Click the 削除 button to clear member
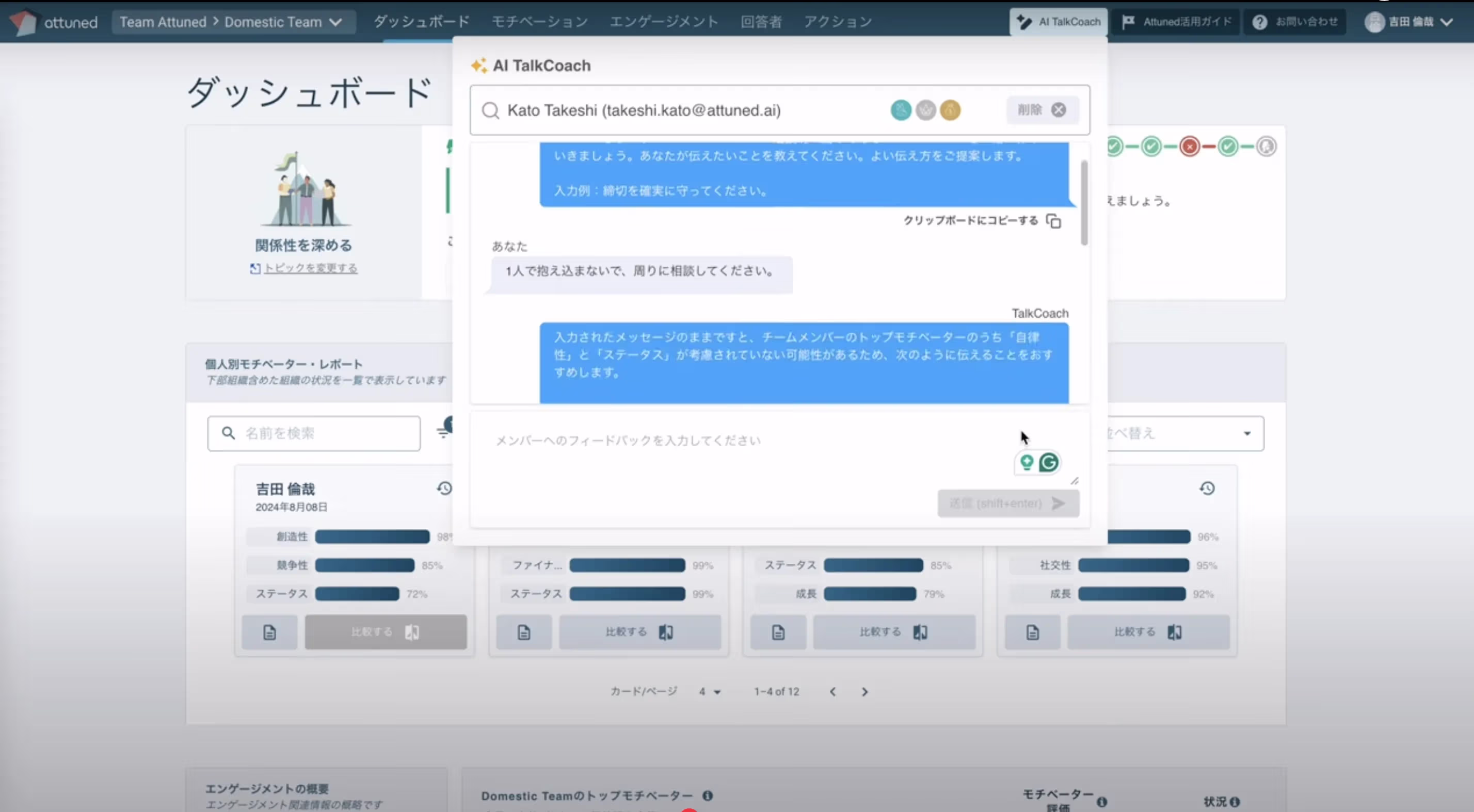The image size is (1474, 812). click(1043, 110)
